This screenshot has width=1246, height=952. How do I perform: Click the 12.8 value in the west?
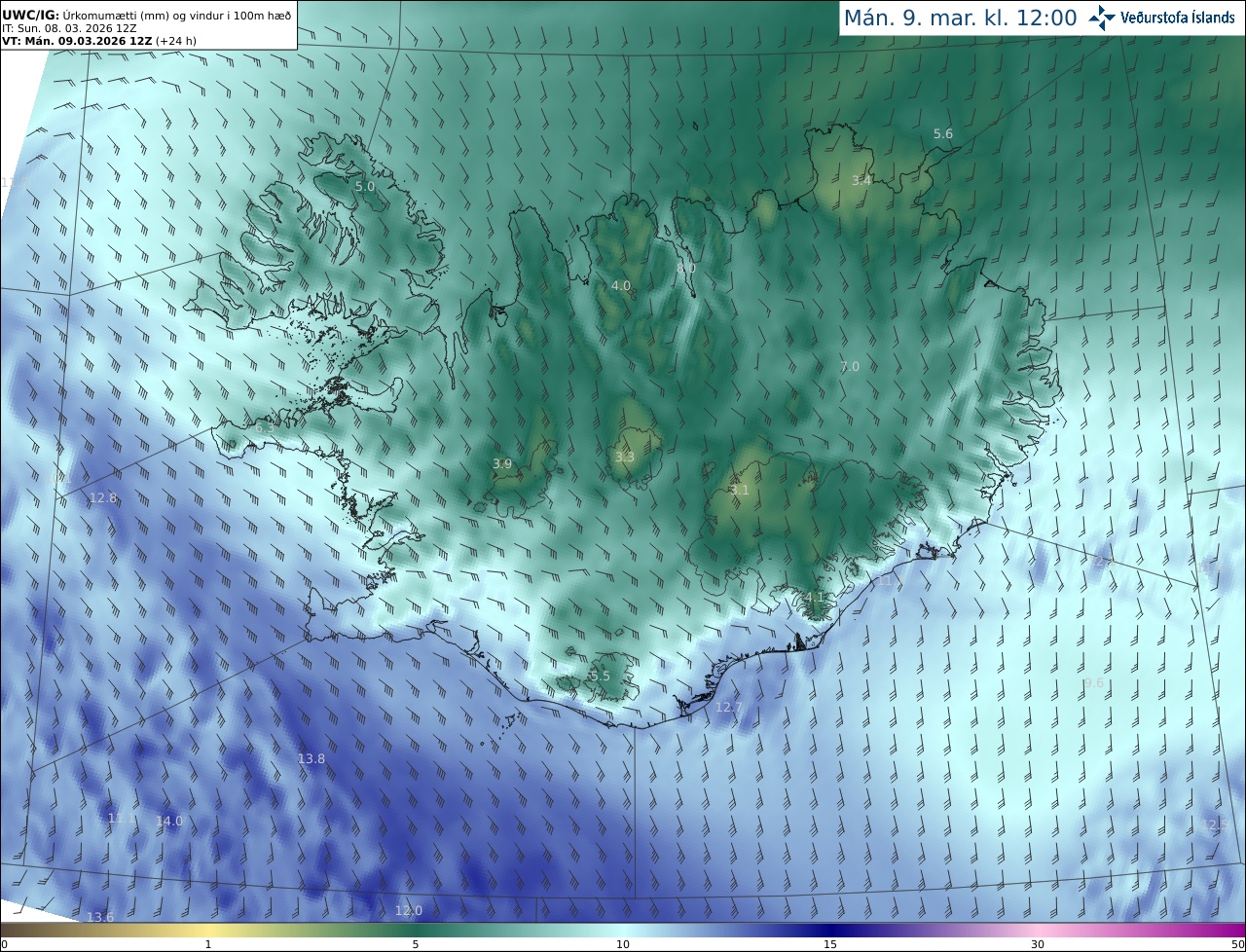(x=103, y=498)
